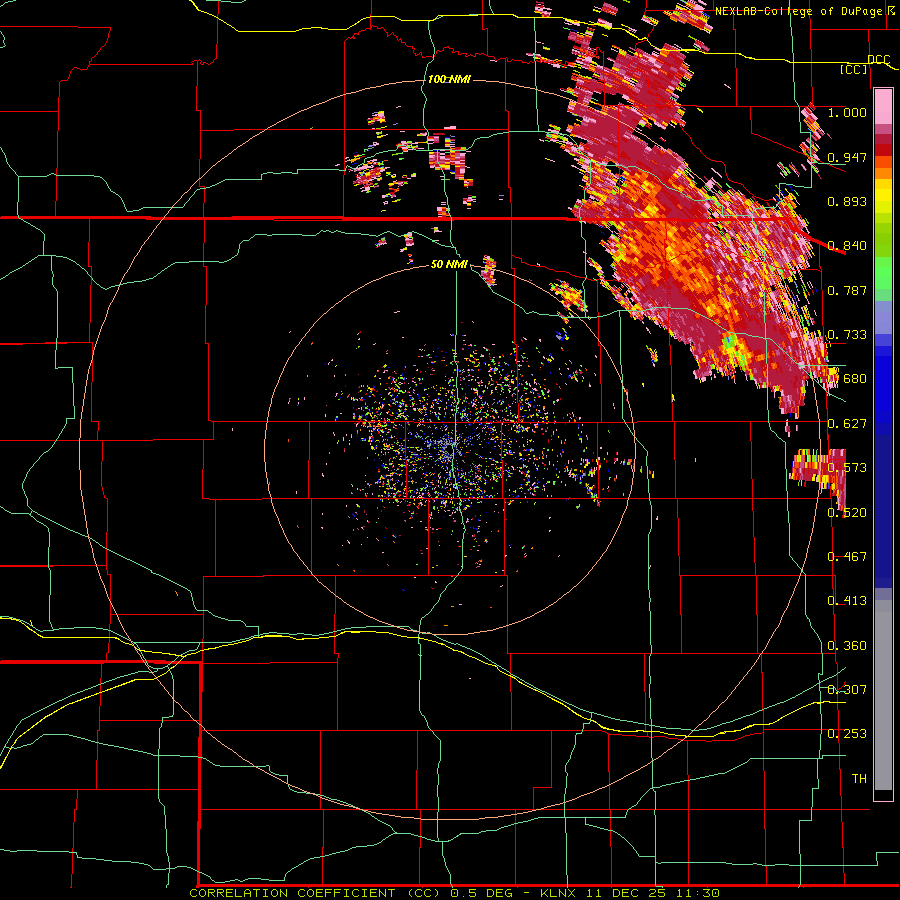The height and width of the screenshot is (900, 900).
Task: Click the 0.787 scale value
Action: (x=847, y=290)
